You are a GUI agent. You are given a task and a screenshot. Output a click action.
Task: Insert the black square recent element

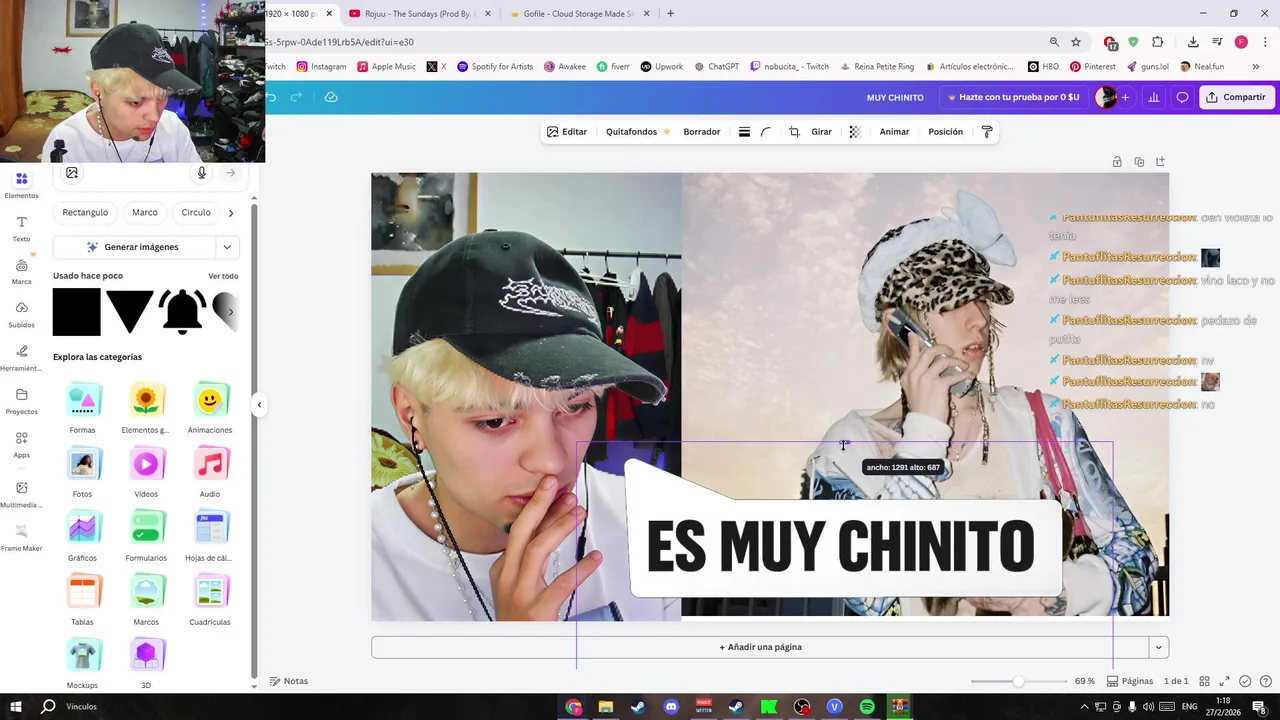(x=77, y=312)
